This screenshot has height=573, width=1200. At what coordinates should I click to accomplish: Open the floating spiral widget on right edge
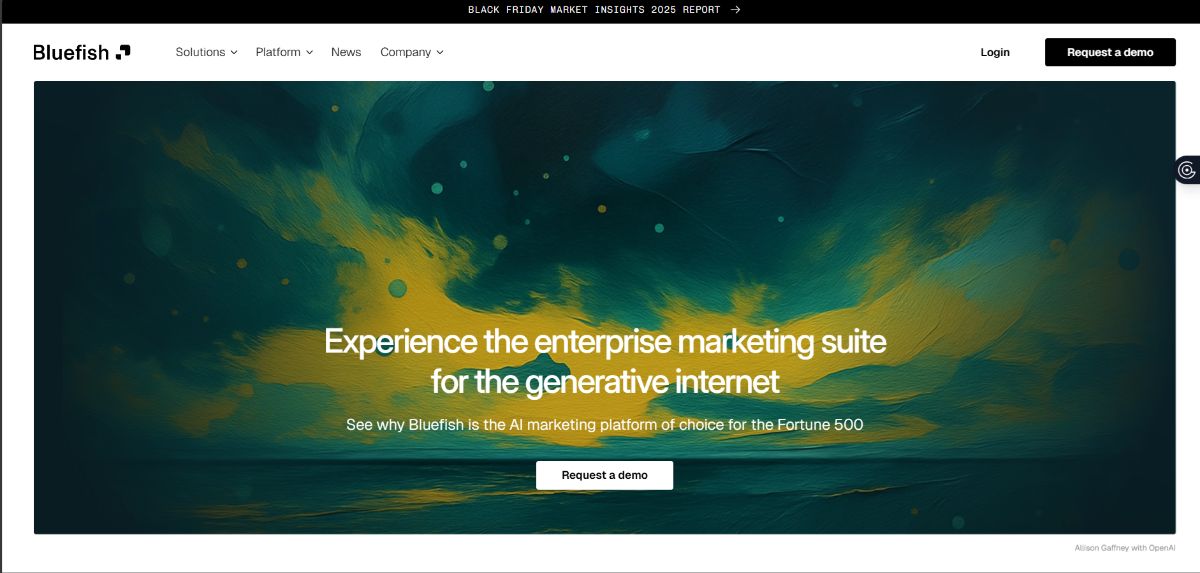tap(1187, 170)
